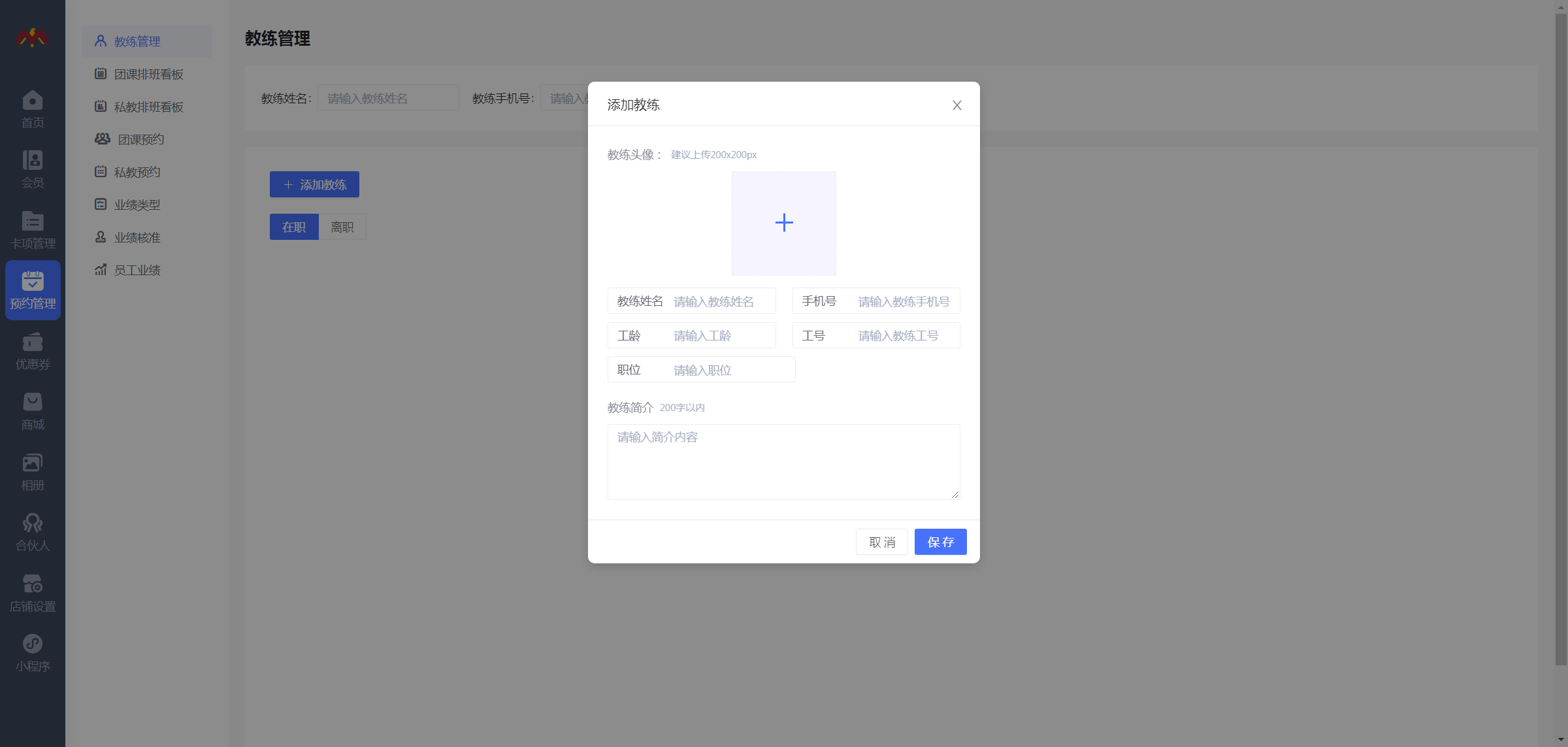Click the calendar icon beside 团课排班看板
Viewport: 1568px width, 747px height.
click(101, 74)
